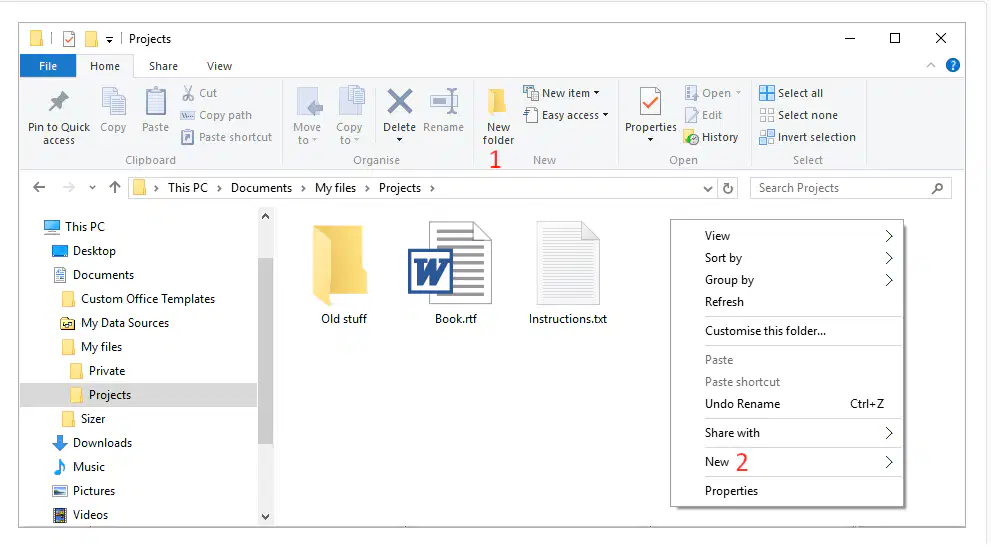The width and height of the screenshot is (991, 552).
Task: Click navigation pane scroll down arrow
Action: [265, 517]
